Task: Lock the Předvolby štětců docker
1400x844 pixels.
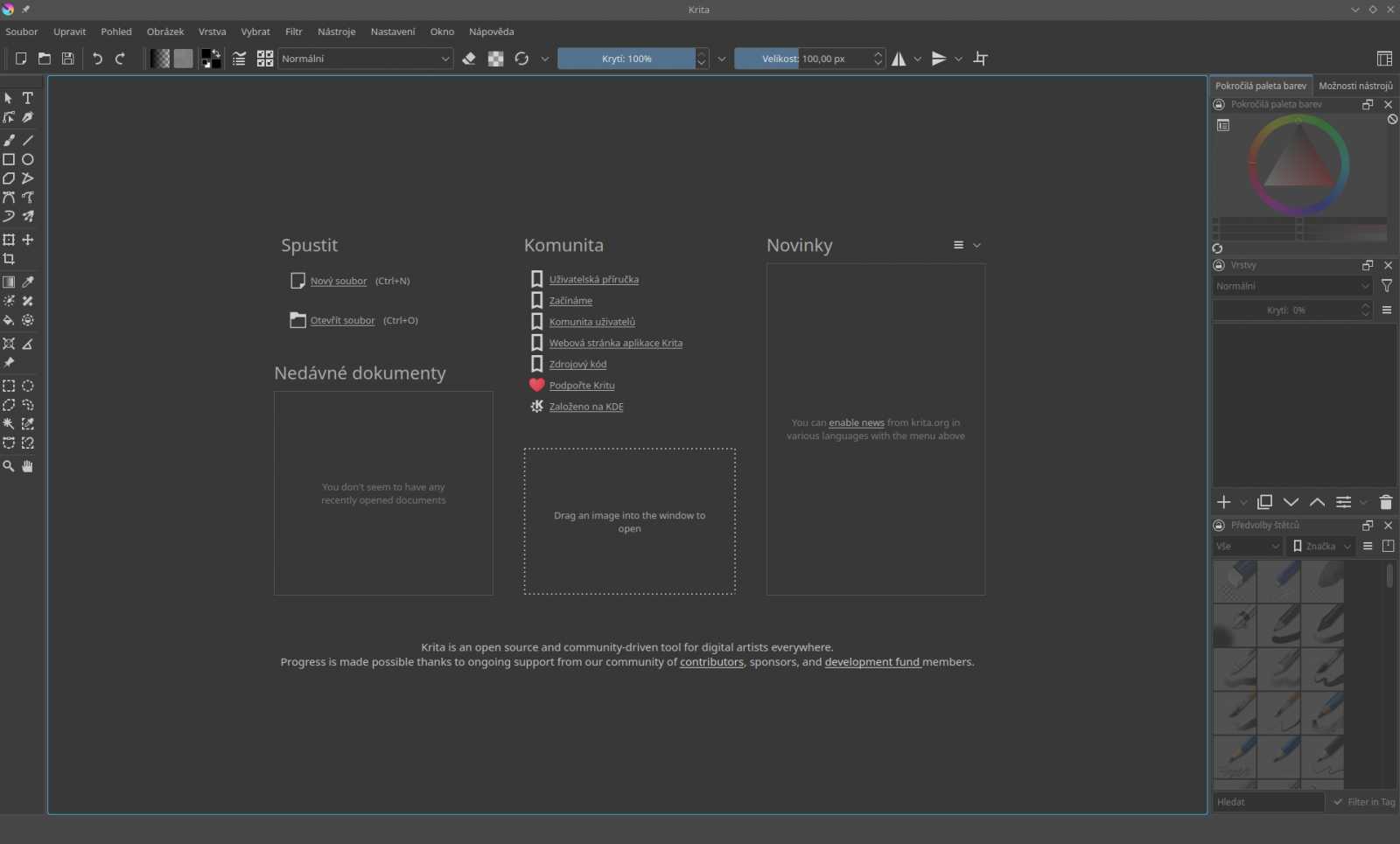Action: [x=1219, y=526]
